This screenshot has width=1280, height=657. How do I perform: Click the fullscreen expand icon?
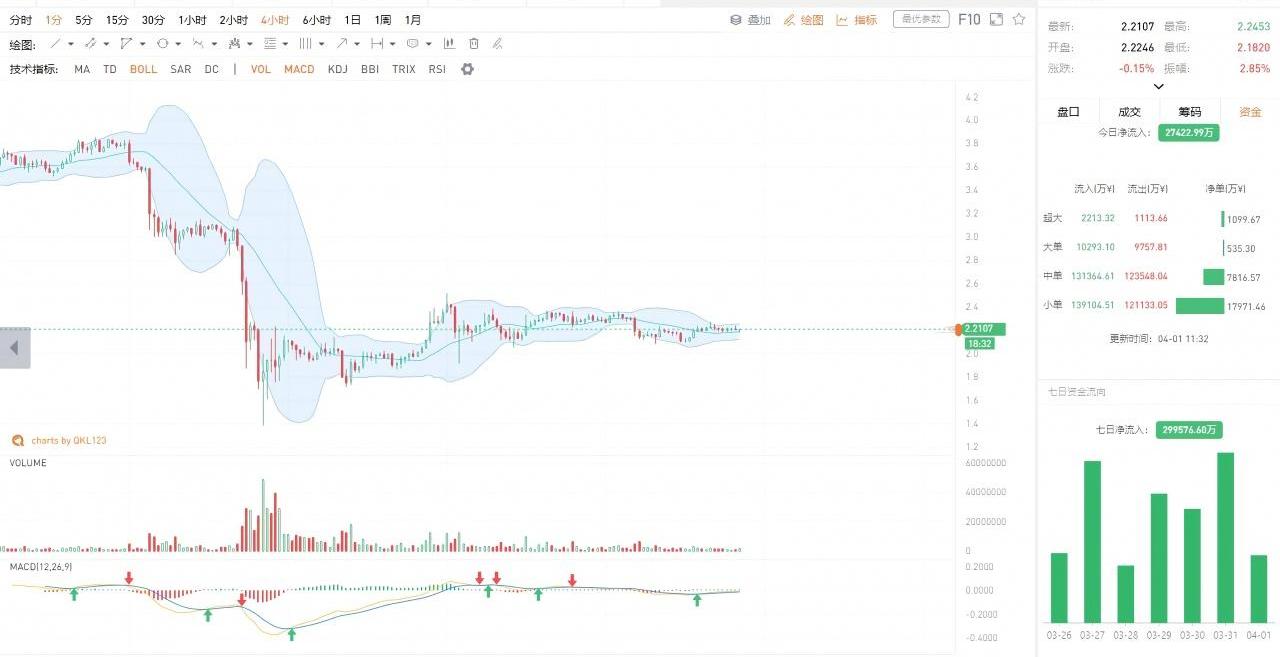996,19
